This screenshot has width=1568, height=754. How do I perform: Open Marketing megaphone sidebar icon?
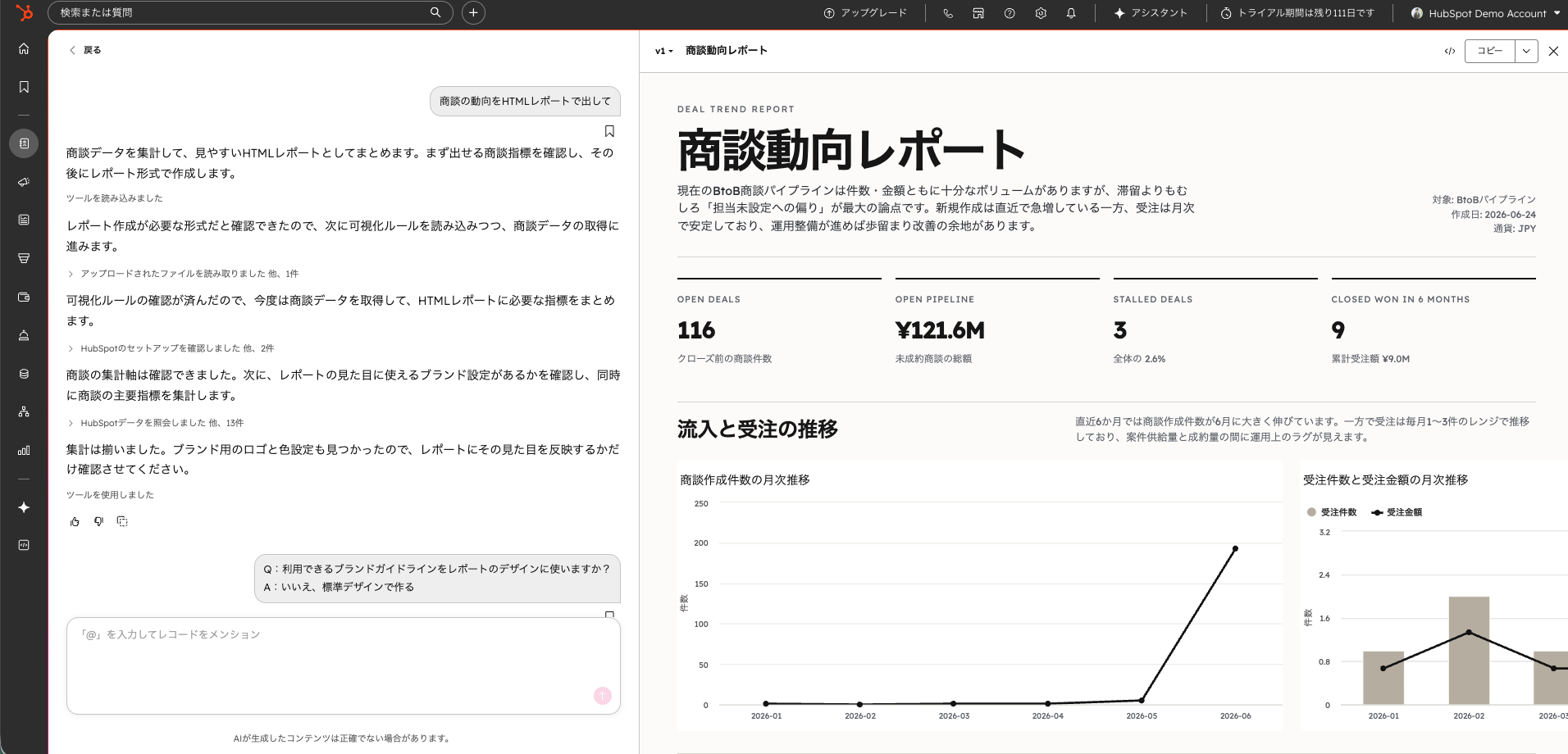(24, 182)
